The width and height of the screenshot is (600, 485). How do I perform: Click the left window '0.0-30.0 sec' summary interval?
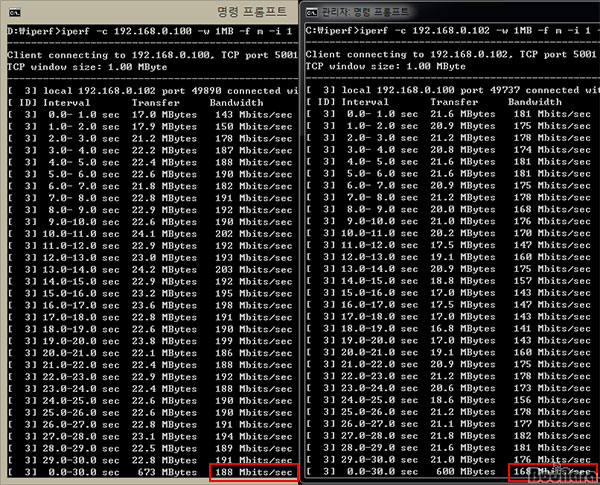84,473
